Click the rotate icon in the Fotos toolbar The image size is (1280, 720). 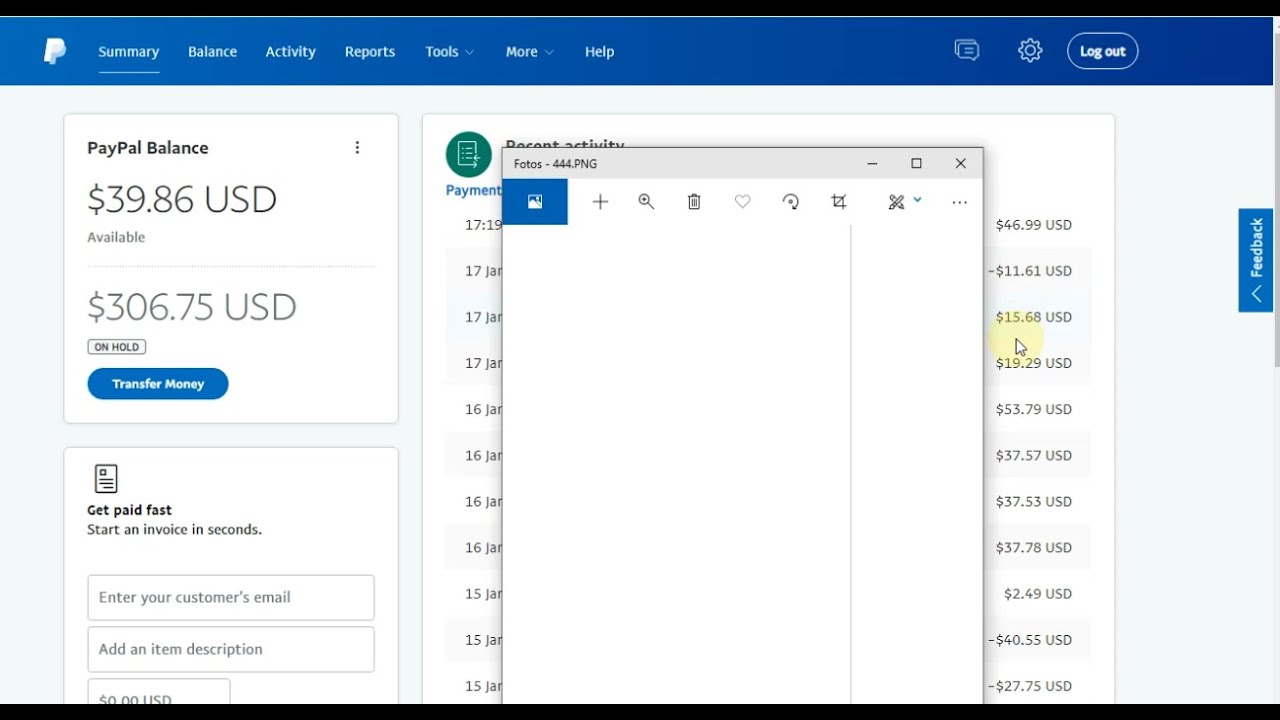coord(790,202)
